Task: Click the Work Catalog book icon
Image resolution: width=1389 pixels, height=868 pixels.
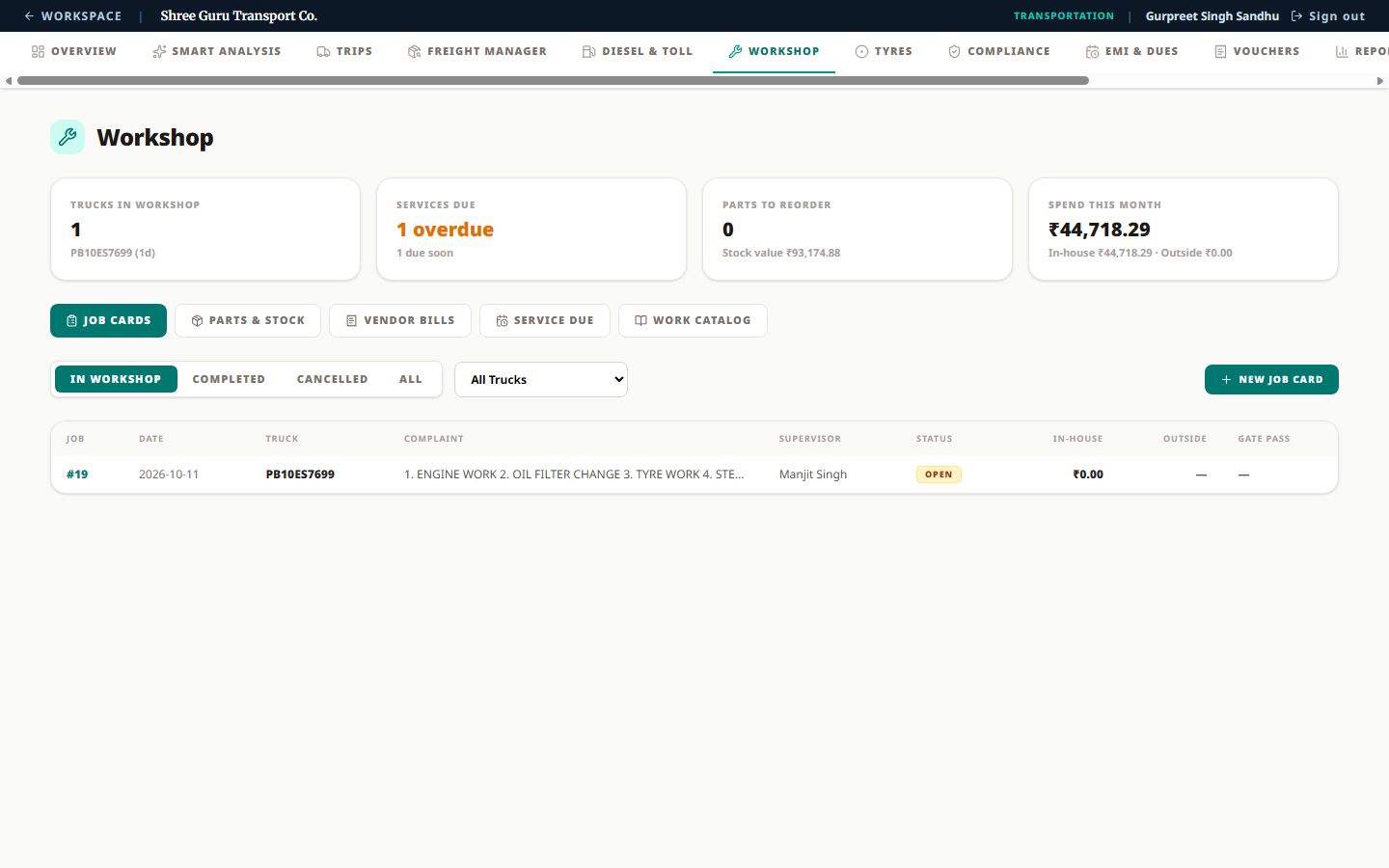Action: (640, 320)
